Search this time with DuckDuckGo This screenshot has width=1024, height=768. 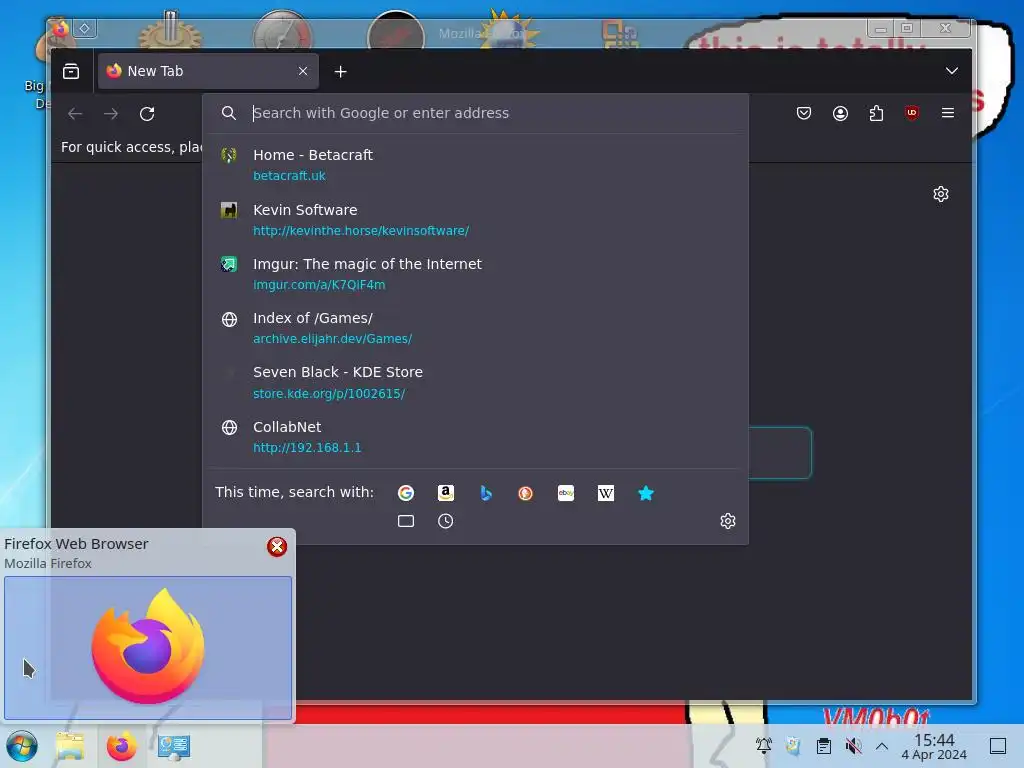click(x=525, y=493)
